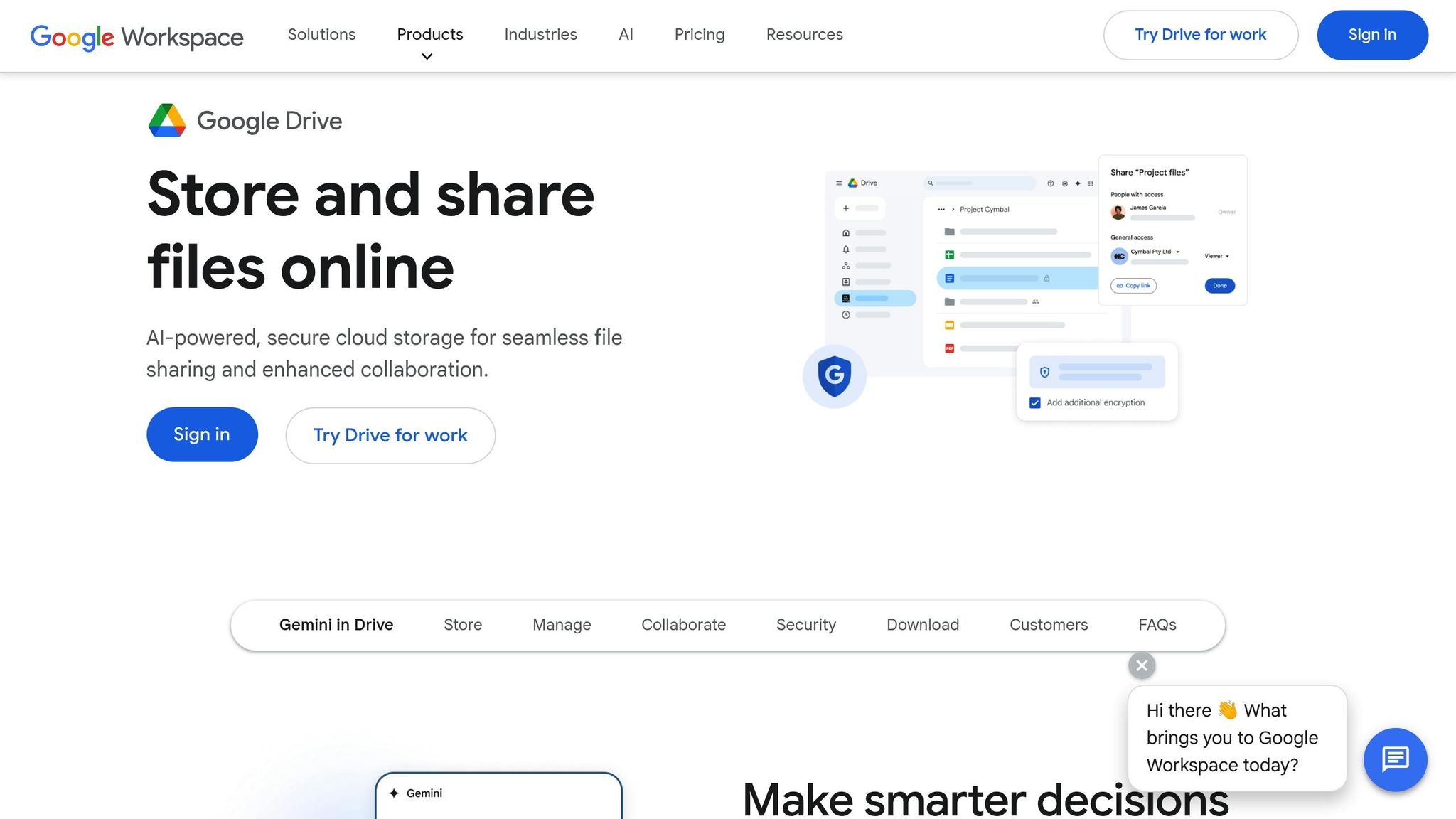Click the blue G shield security icon
The height and width of the screenshot is (819, 1456).
(835, 377)
